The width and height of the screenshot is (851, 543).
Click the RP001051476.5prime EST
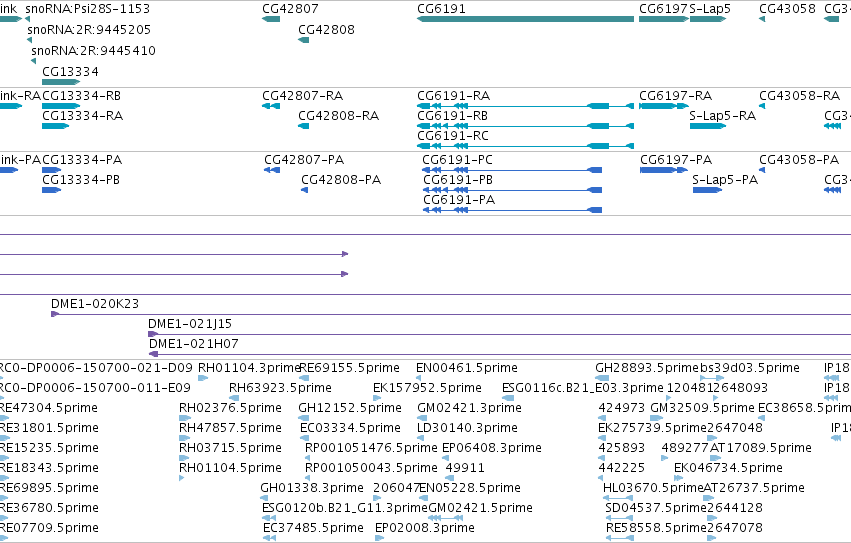(309, 458)
